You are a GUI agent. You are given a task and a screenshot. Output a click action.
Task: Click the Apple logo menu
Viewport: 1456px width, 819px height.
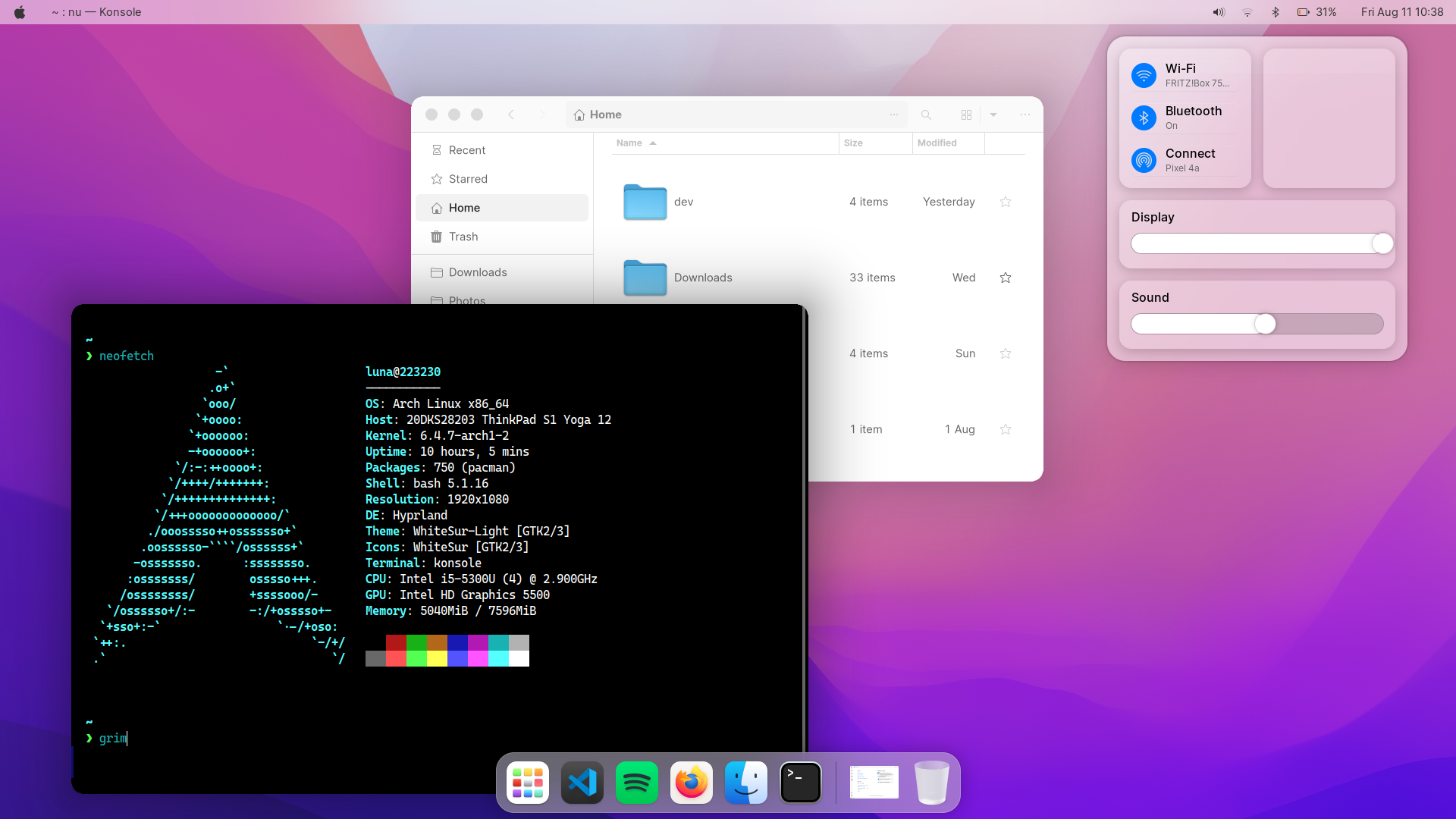tap(20, 12)
